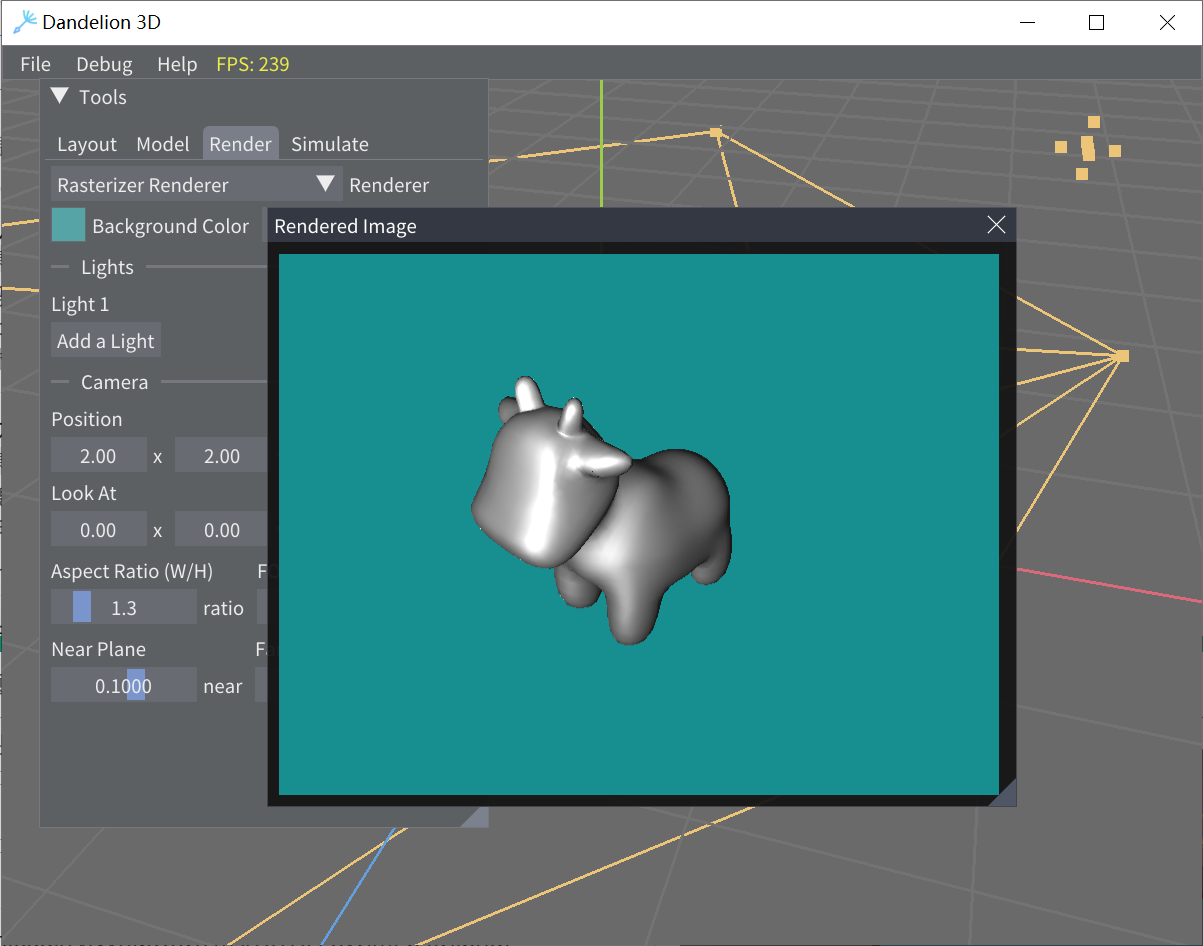The image size is (1203, 946).
Task: Select Light 1 in the Lights list
Action: click(80, 304)
